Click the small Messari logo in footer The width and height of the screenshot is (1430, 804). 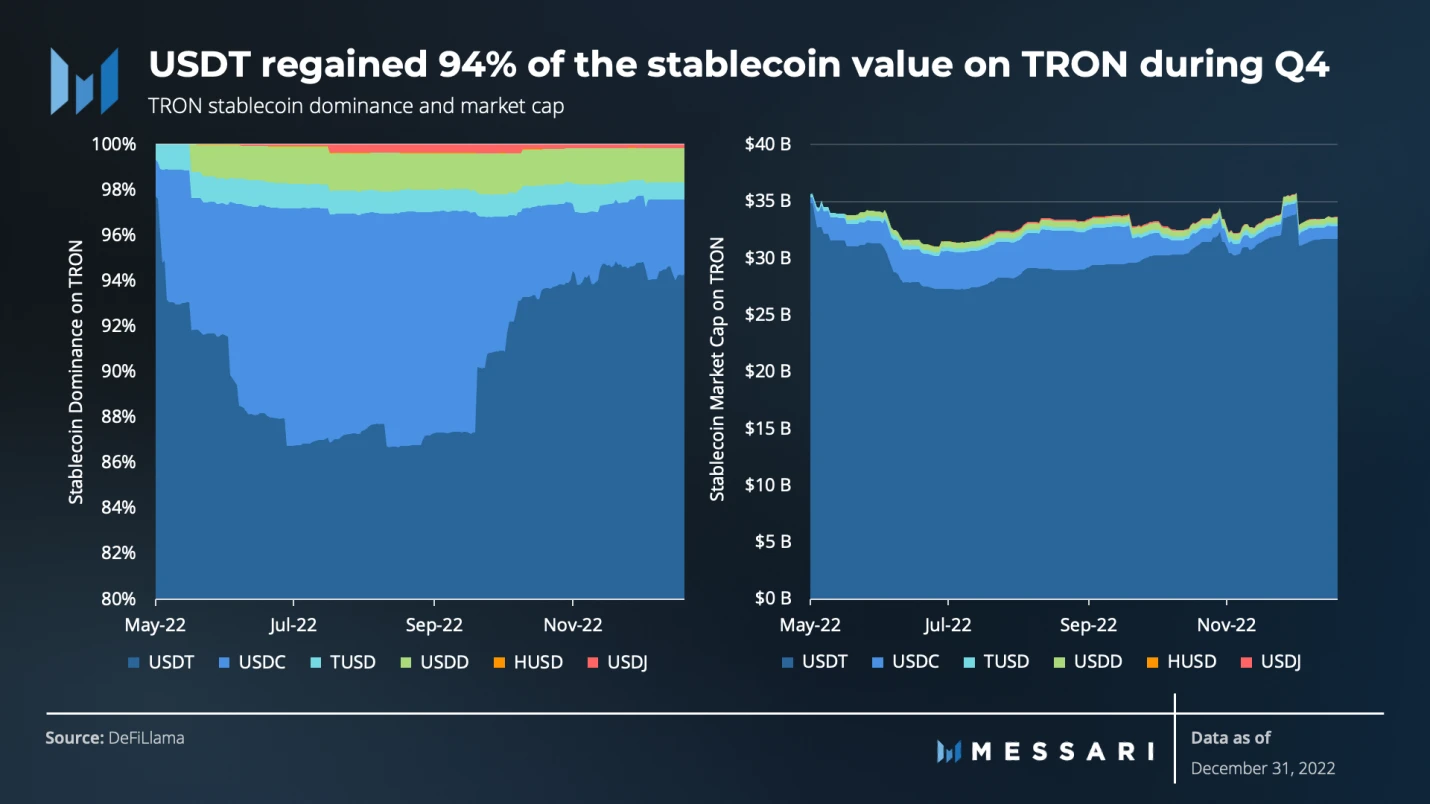click(949, 751)
